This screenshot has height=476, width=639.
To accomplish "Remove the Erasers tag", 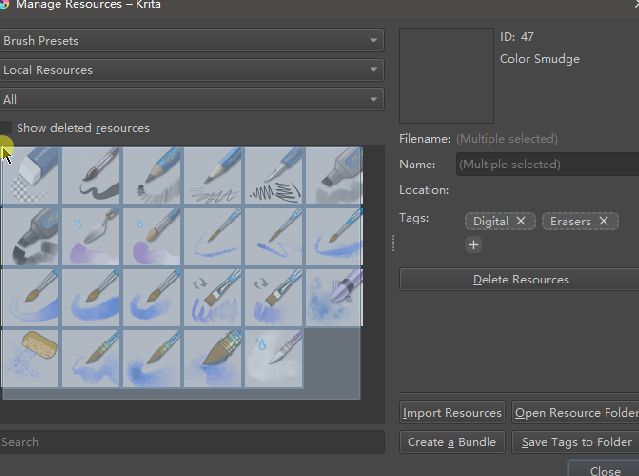I will coord(604,221).
